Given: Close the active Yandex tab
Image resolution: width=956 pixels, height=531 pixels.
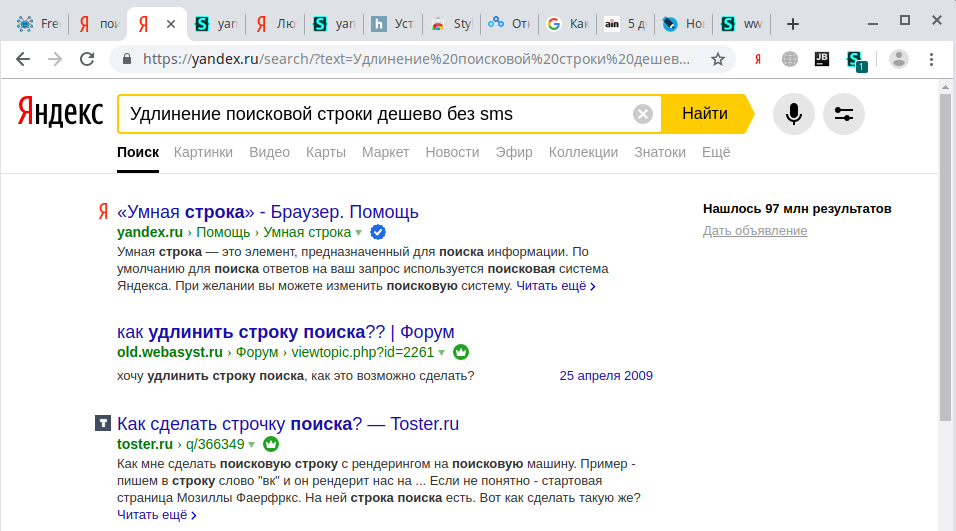Looking at the screenshot, I should click(171, 24).
